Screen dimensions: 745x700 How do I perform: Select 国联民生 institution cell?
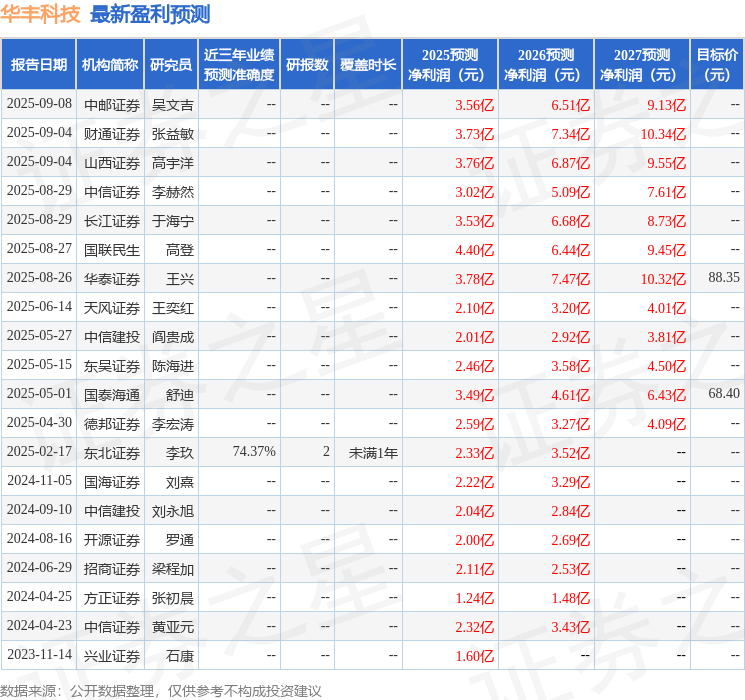pyautogui.click(x=112, y=250)
